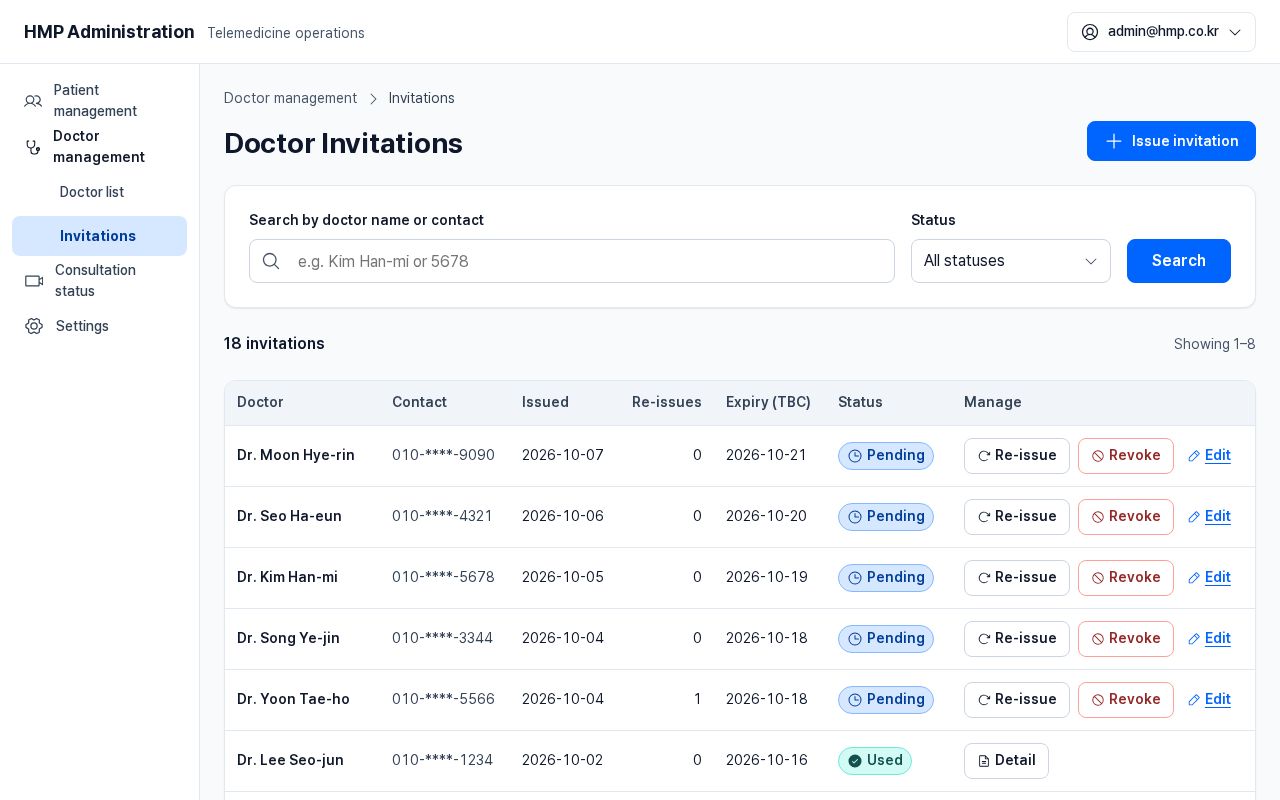This screenshot has height=800, width=1280.
Task: Re-issue invitation for Dr. Kim Han-mi
Action: click(x=1017, y=578)
